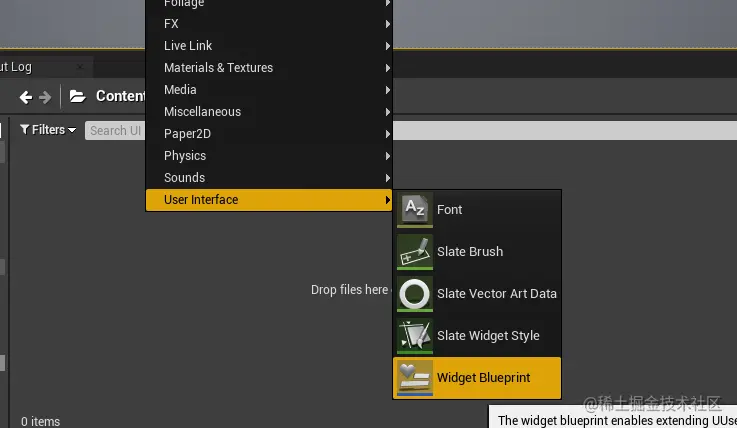The width and height of the screenshot is (737, 428).
Task: Open the Filters dropdown
Action: click(x=48, y=130)
